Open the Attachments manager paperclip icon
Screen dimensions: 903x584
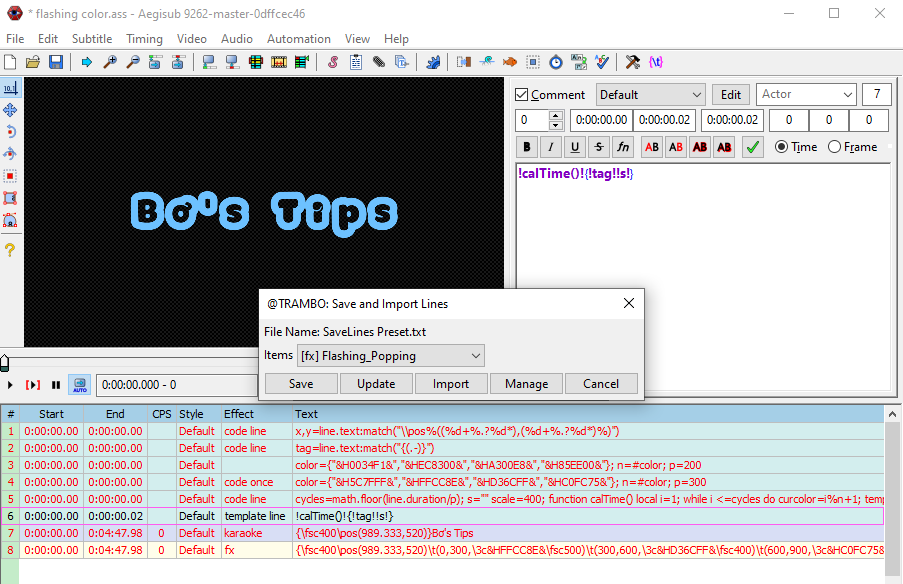[379, 61]
